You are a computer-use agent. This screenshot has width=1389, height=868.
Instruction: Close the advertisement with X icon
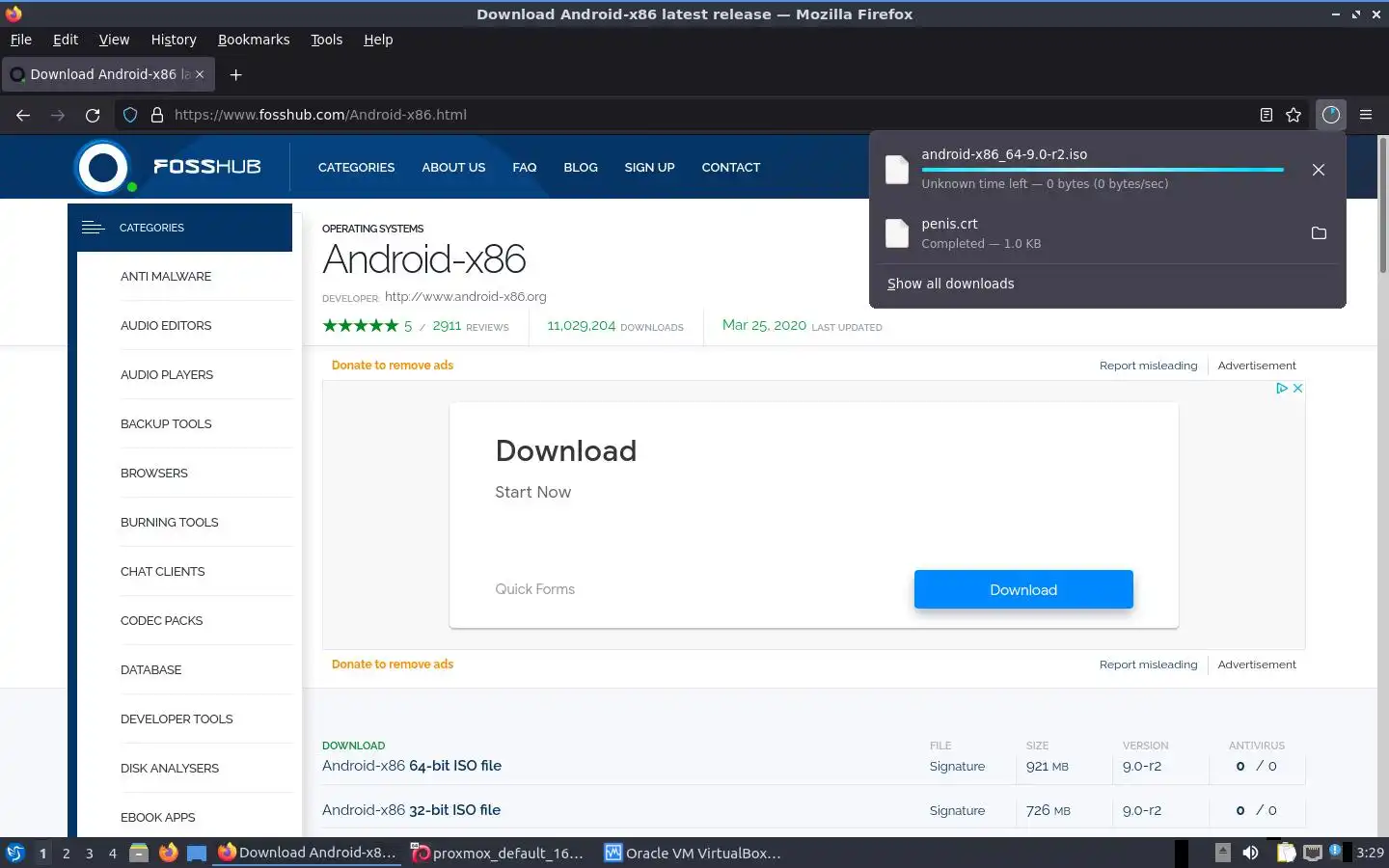point(1297,388)
